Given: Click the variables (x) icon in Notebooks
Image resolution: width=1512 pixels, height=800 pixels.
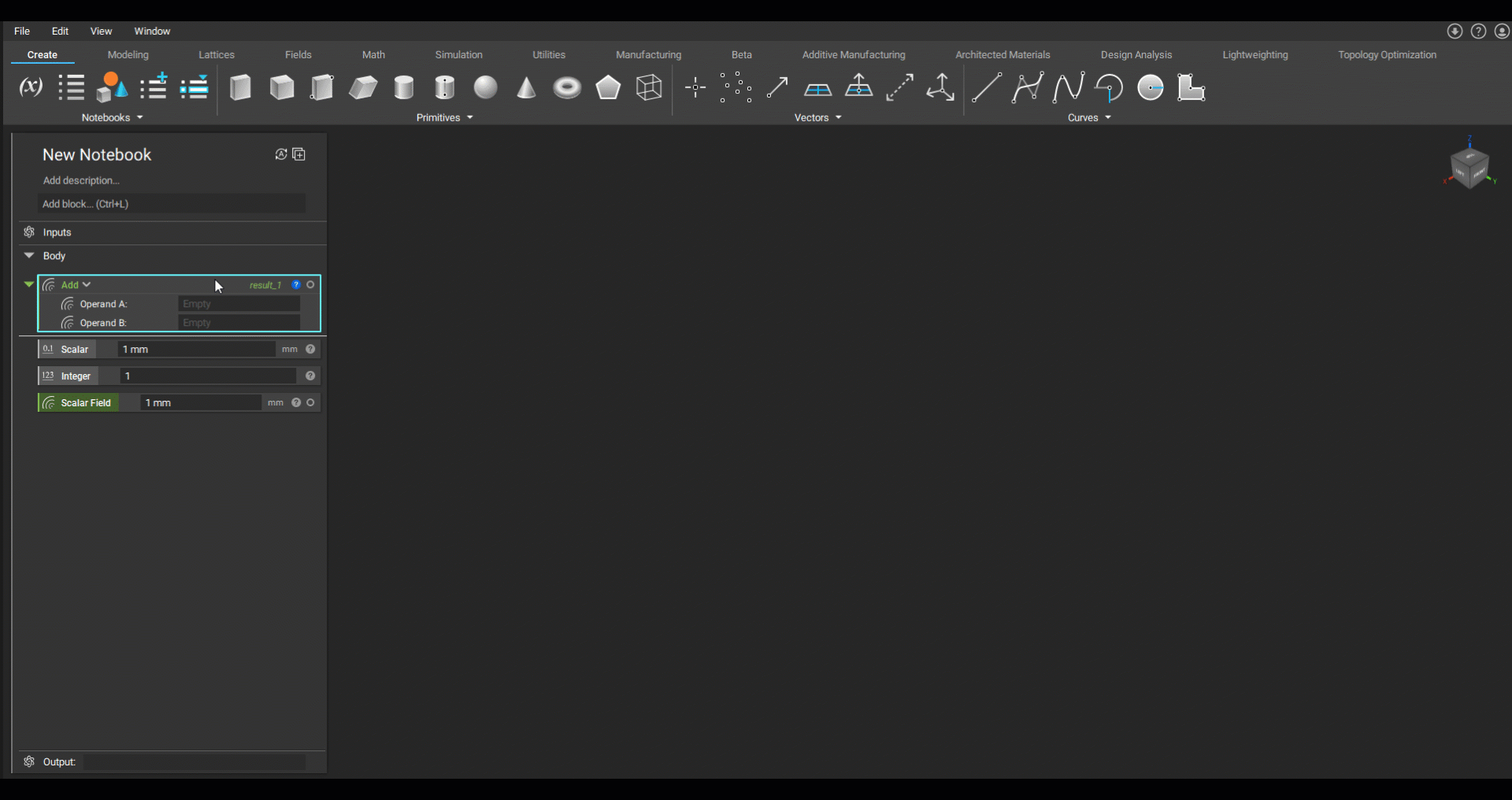Looking at the screenshot, I should click(x=31, y=87).
